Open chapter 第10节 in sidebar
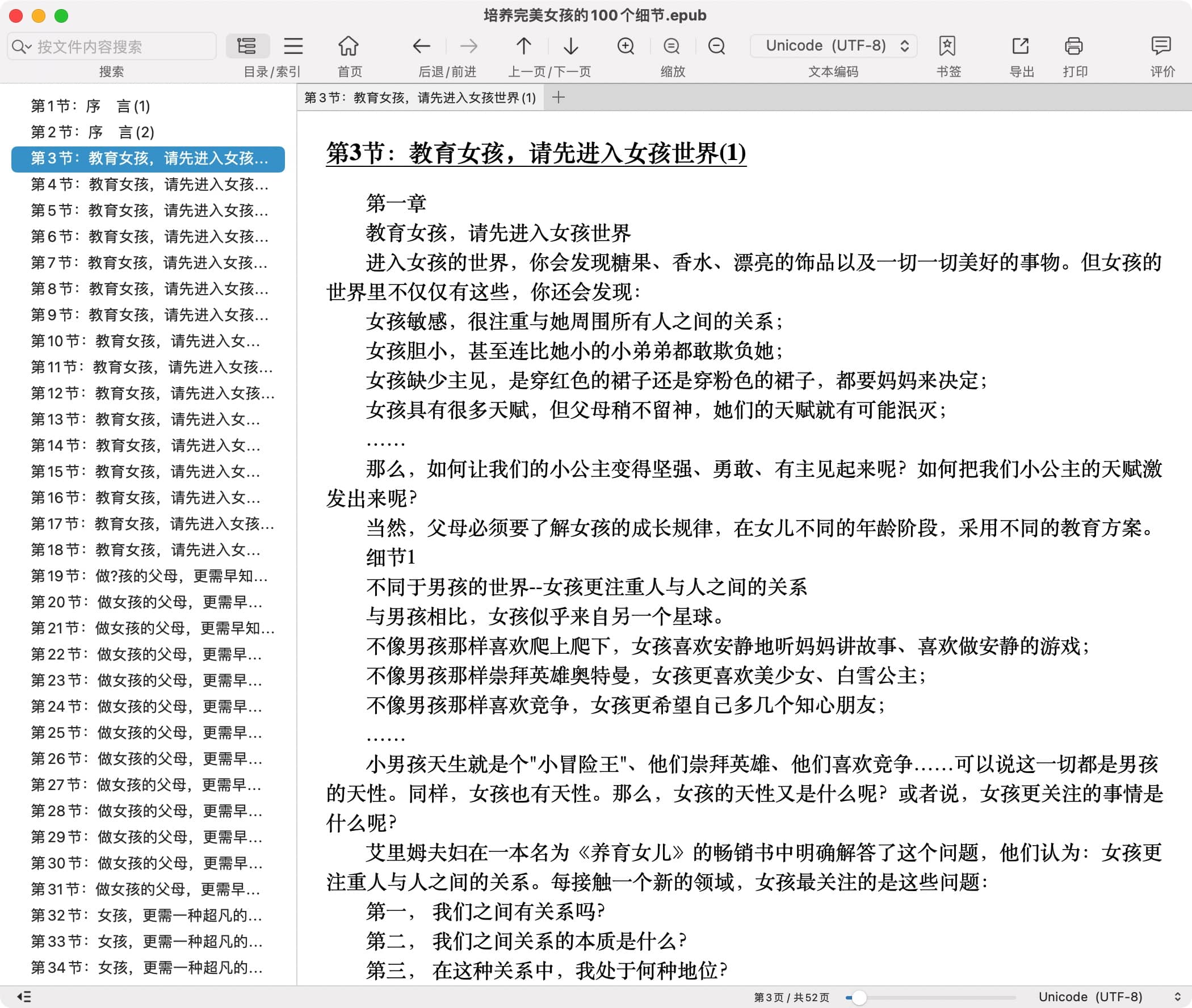 (146, 341)
